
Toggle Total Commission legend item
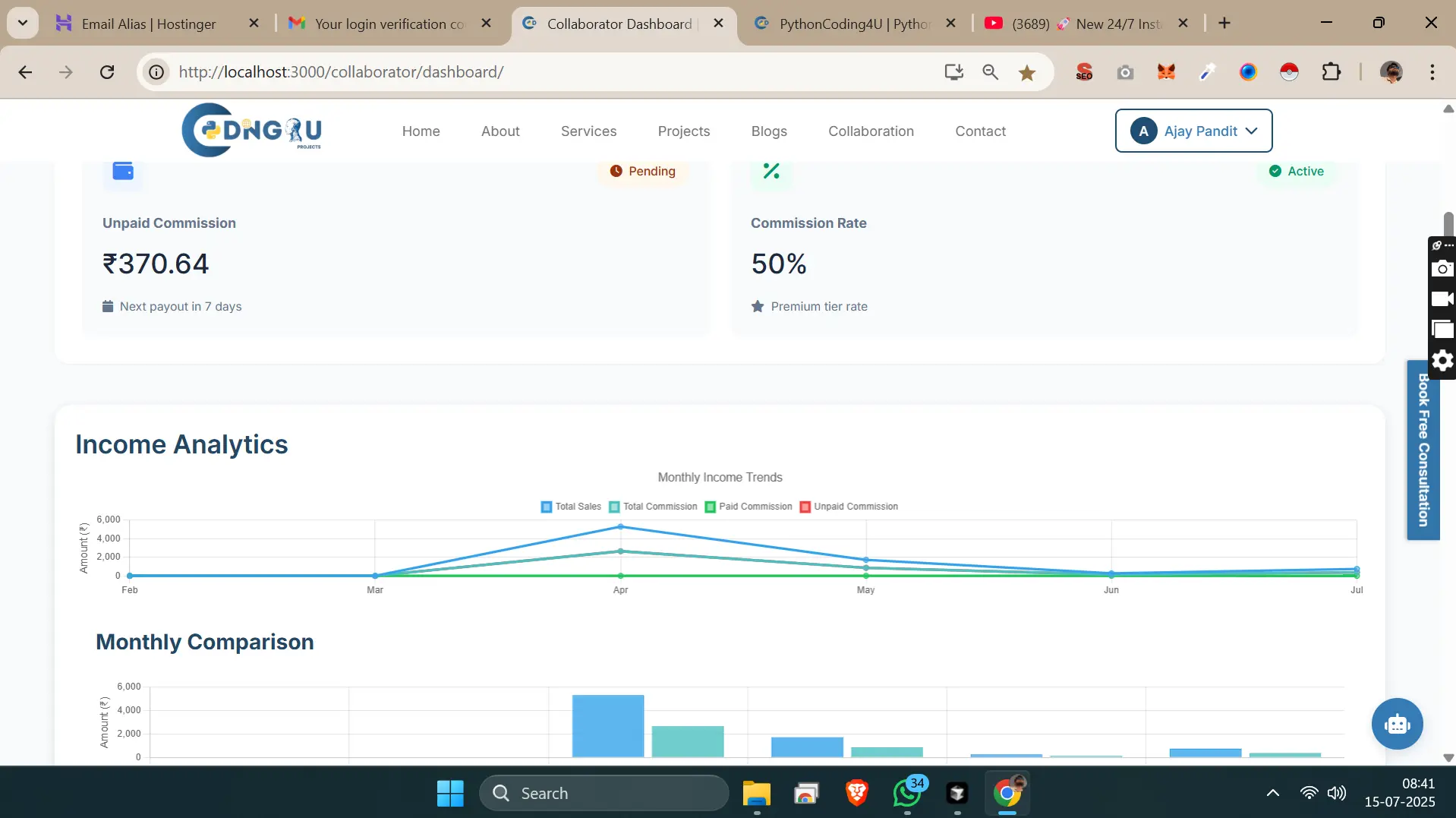pyautogui.click(x=653, y=507)
